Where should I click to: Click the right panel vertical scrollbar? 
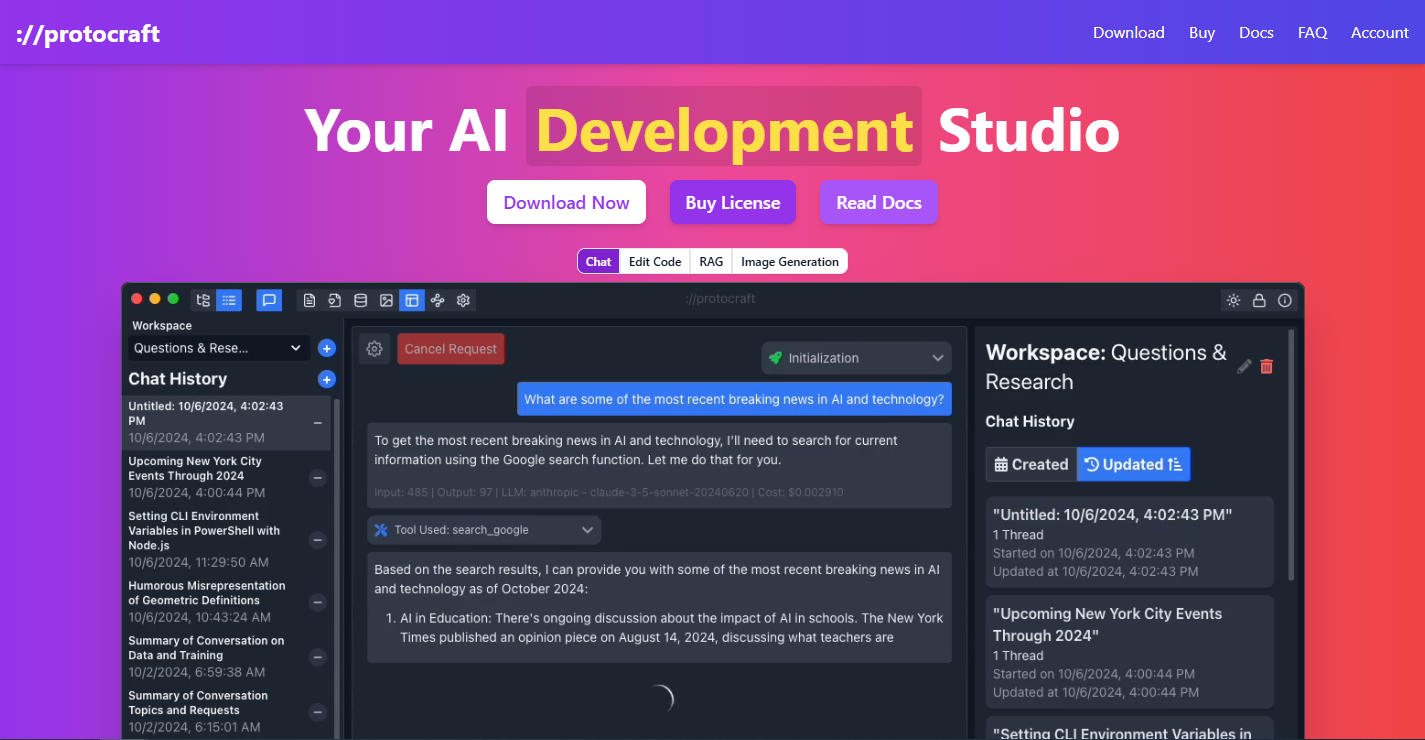click(x=1291, y=456)
